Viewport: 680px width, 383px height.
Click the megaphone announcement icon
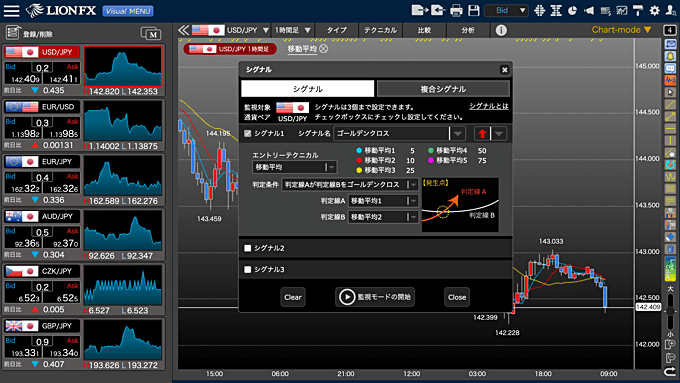(x=588, y=10)
